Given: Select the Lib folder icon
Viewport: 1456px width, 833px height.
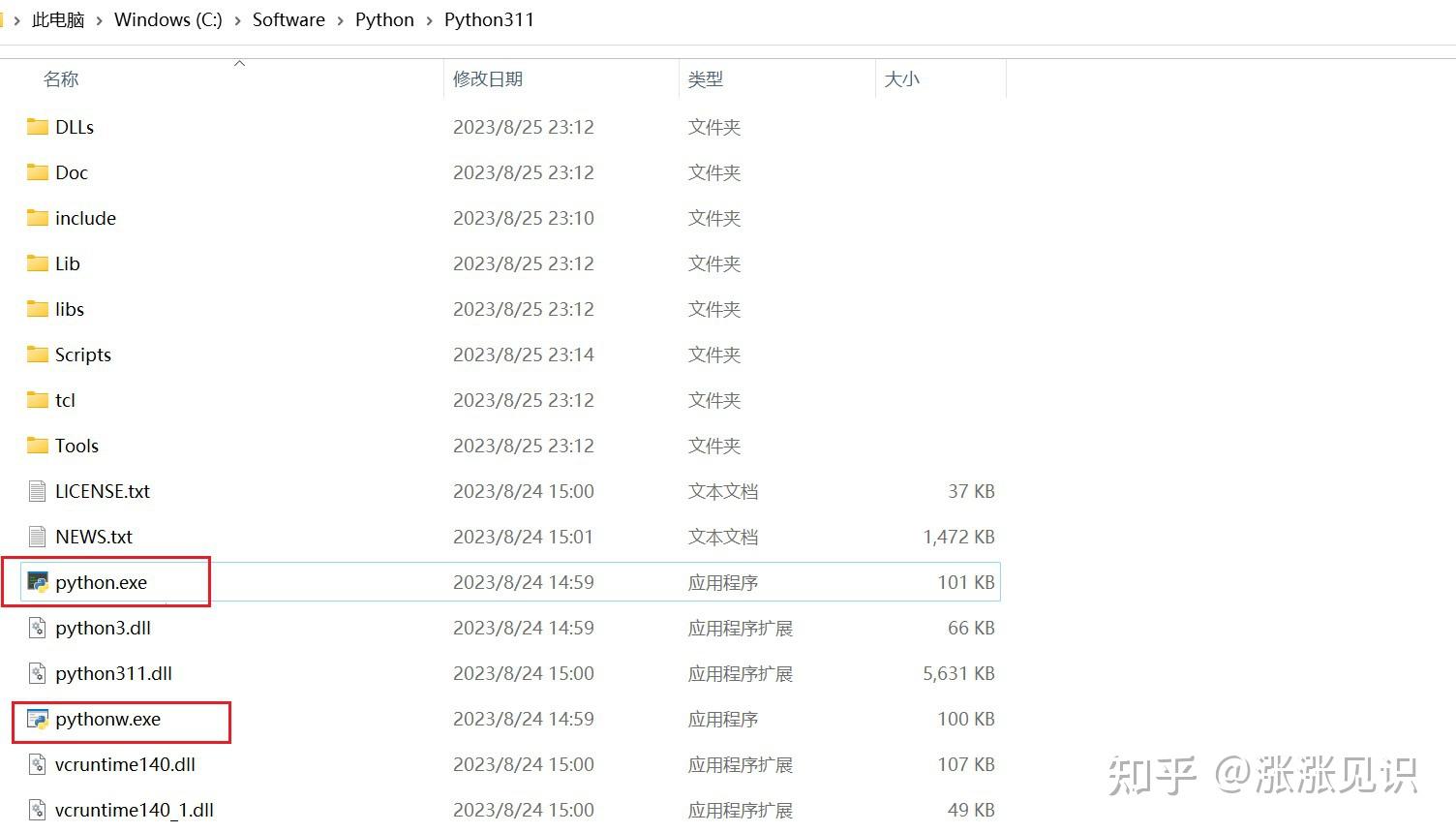Looking at the screenshot, I should tap(38, 263).
